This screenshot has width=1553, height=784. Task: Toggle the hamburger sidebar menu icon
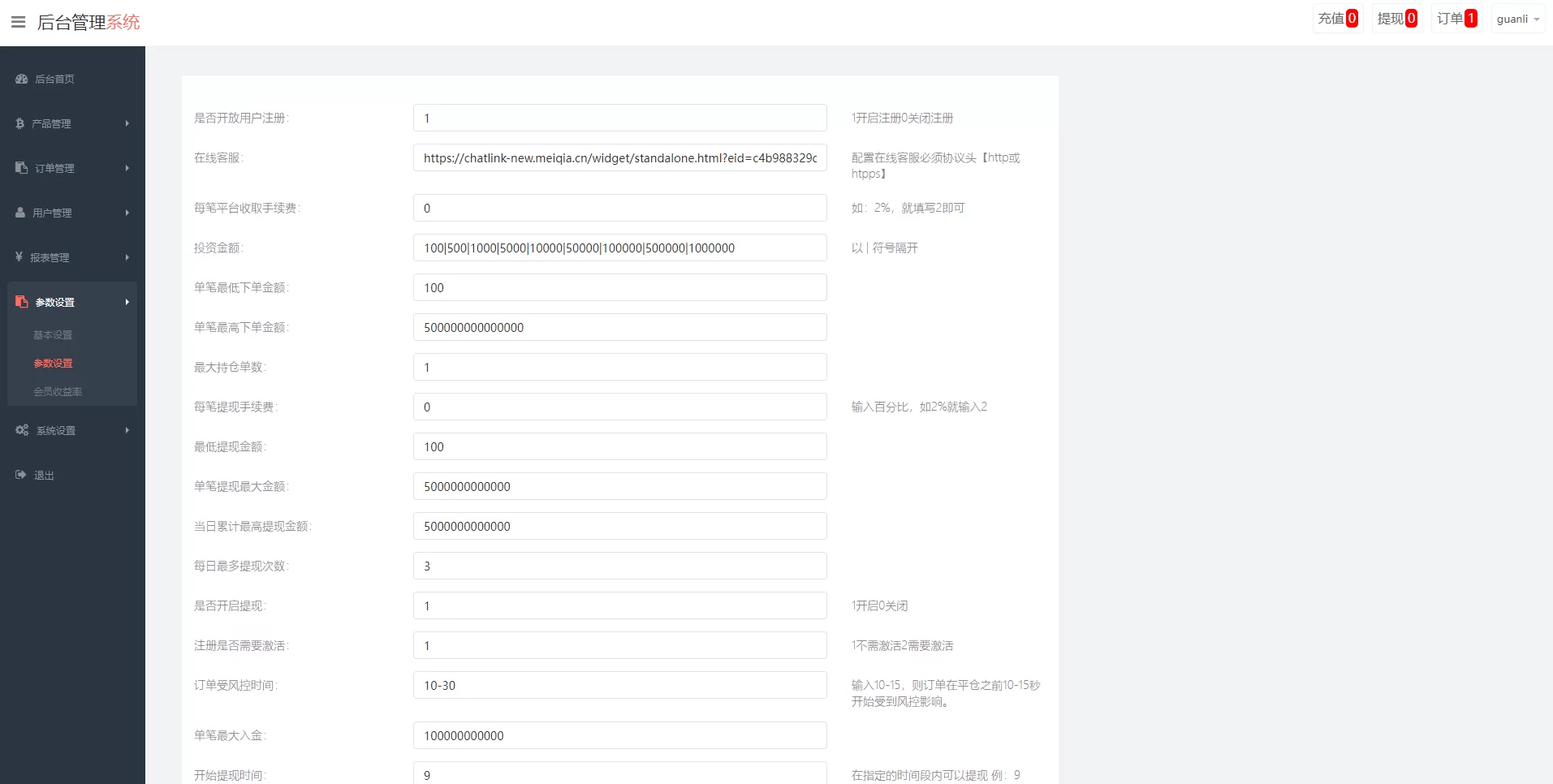18,22
